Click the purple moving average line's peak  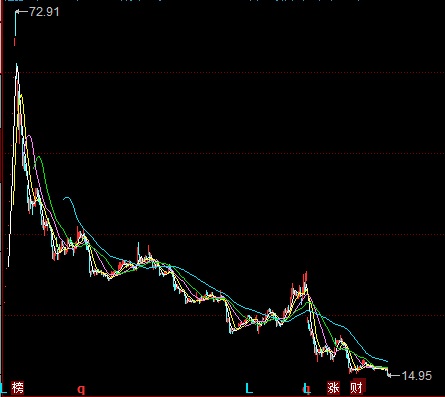click(29, 136)
